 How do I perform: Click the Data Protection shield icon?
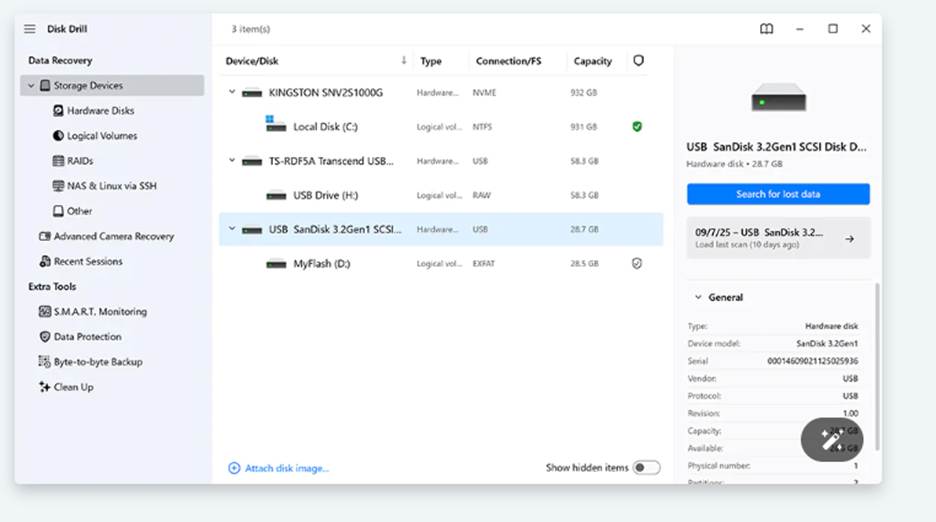point(45,336)
